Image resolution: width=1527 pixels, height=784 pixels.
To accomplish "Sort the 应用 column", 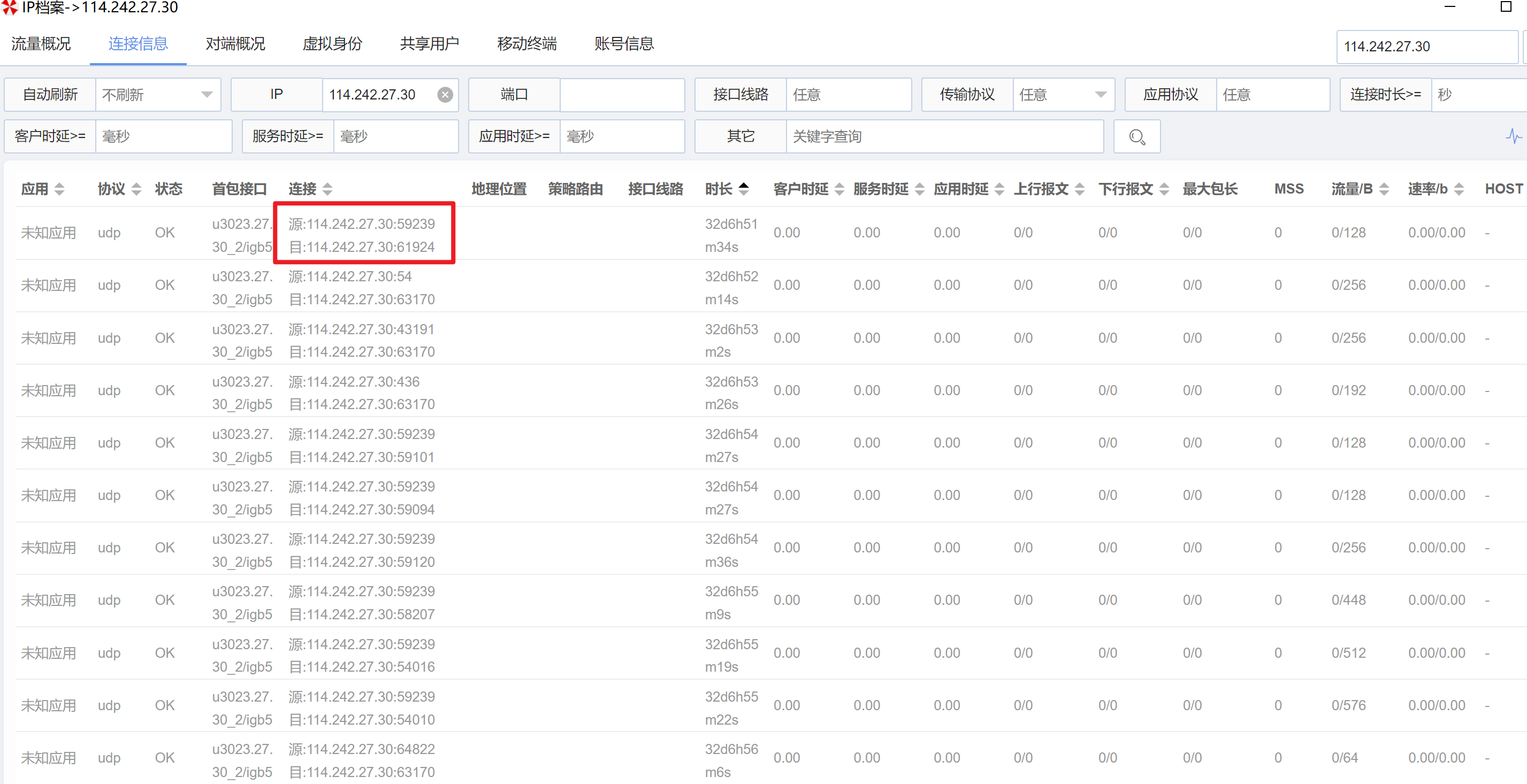I will point(59,189).
